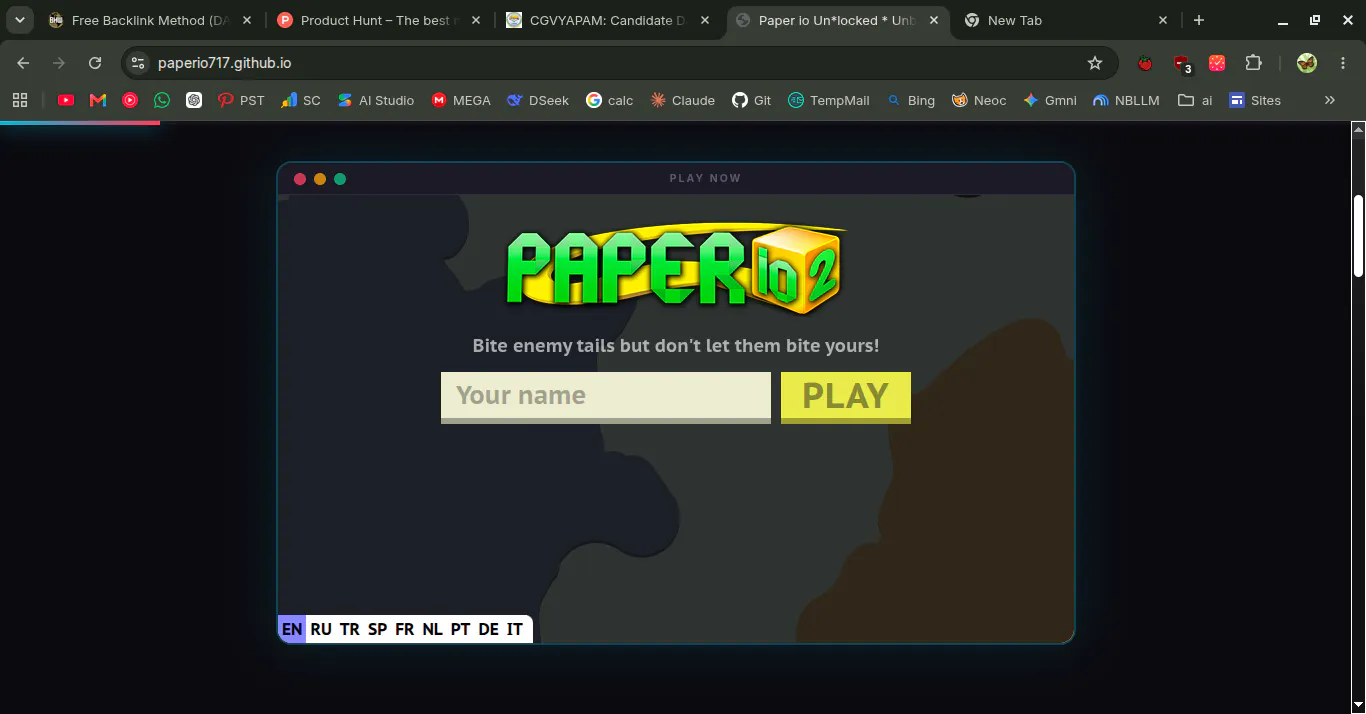Image resolution: width=1366 pixels, height=714 pixels.
Task: Close the CGVYAPAM tab
Action: pyautogui.click(x=705, y=20)
